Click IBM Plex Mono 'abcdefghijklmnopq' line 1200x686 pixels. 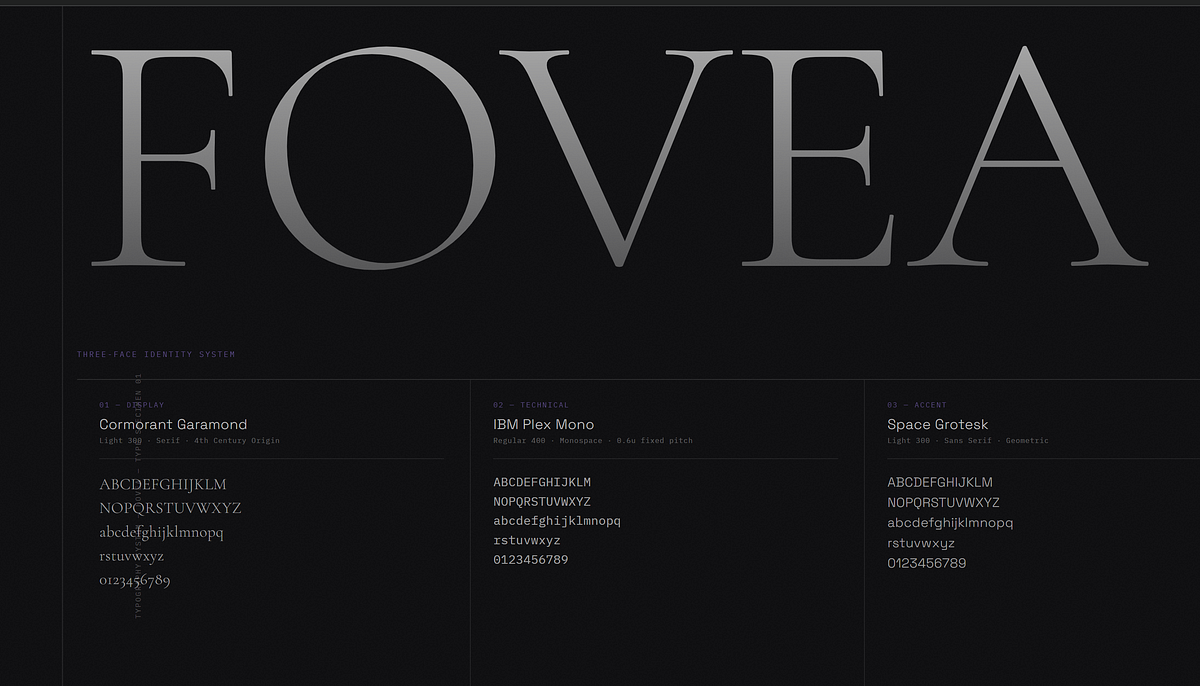557,521
